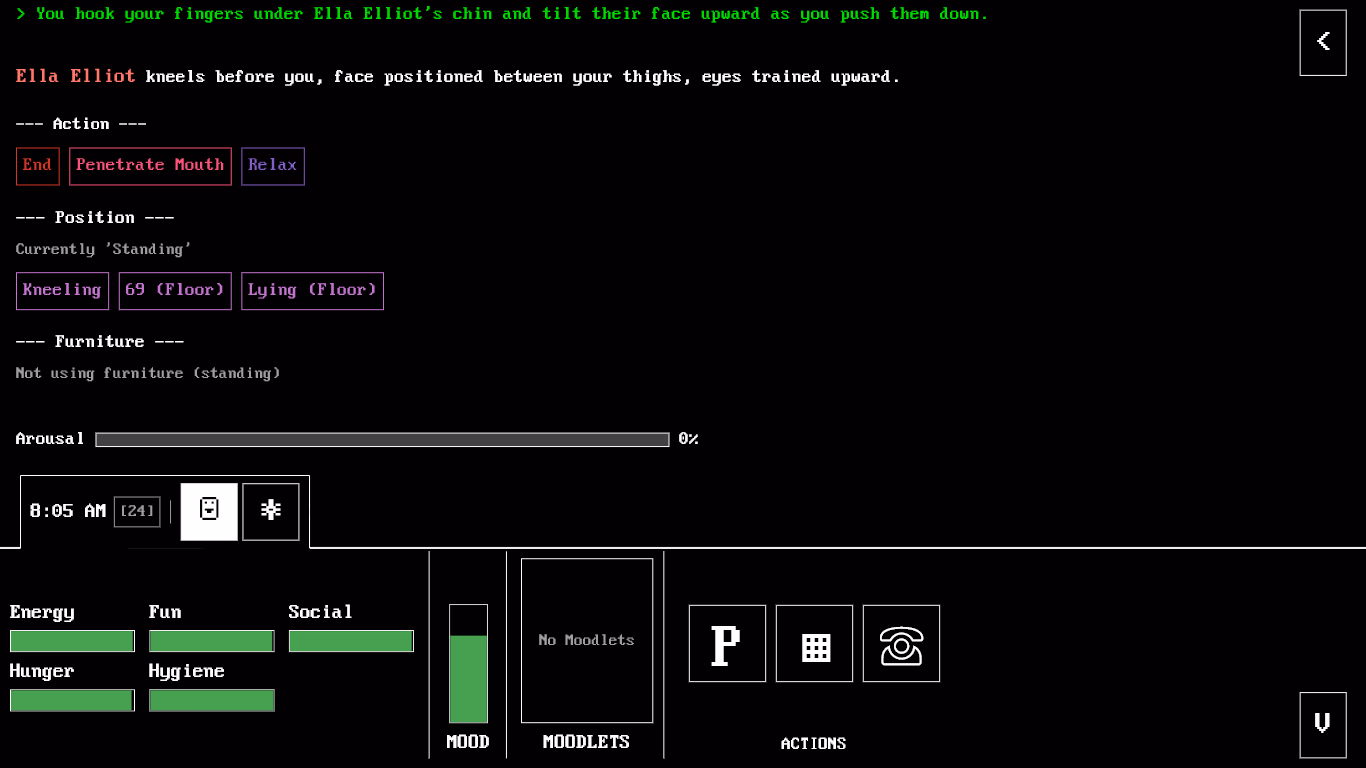Screen dimensions: 1366x768
Task: Select the Kneeling position
Action: pyautogui.click(x=62, y=291)
